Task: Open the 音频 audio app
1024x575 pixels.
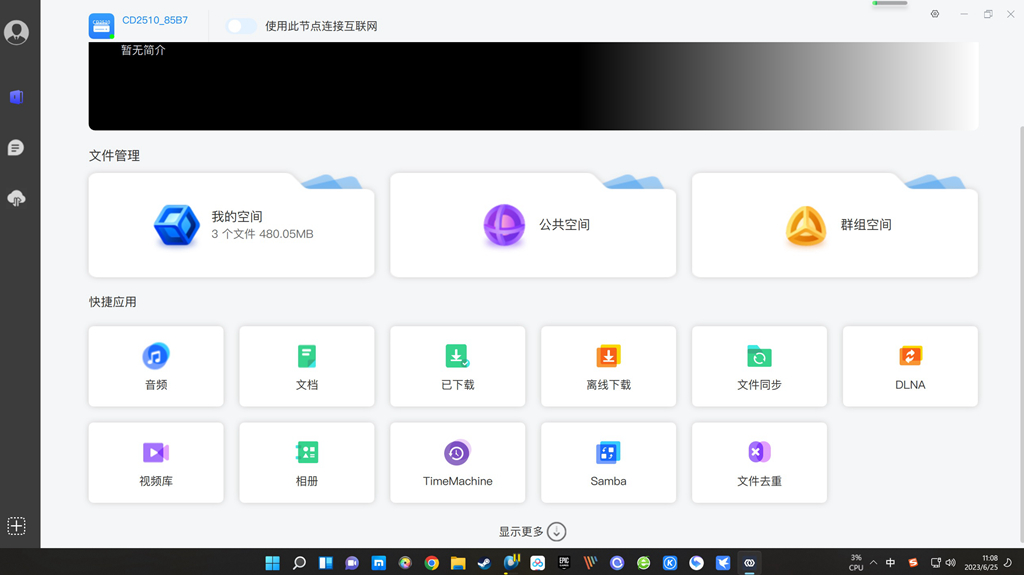Action: tap(156, 367)
